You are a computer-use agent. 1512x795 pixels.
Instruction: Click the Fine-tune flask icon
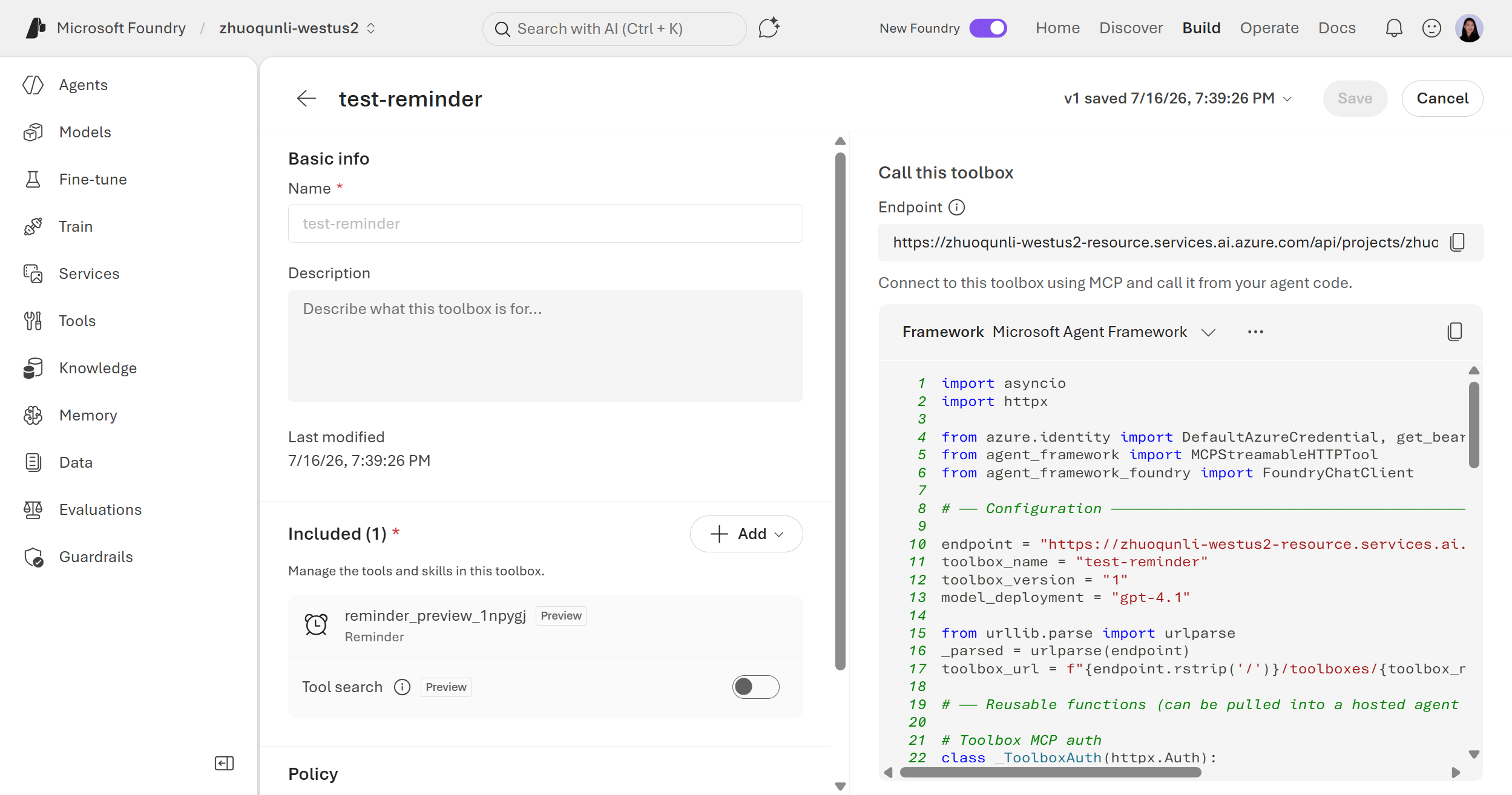click(x=33, y=180)
